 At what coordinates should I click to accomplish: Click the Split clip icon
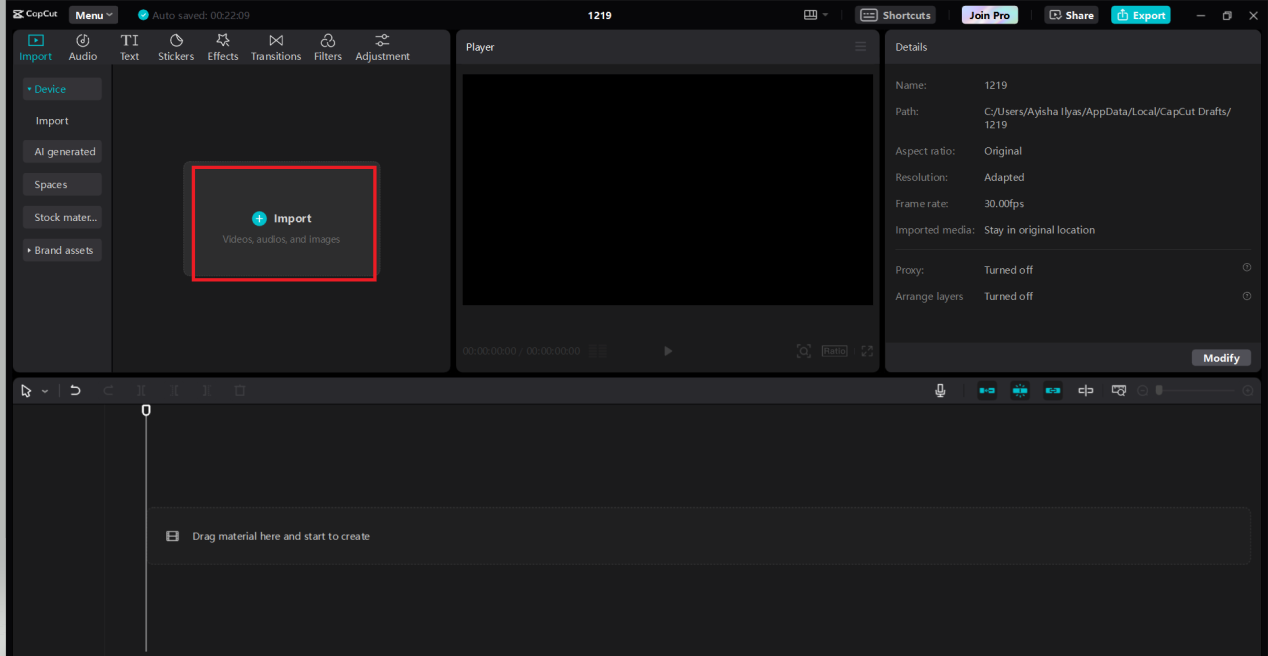[x=141, y=391]
